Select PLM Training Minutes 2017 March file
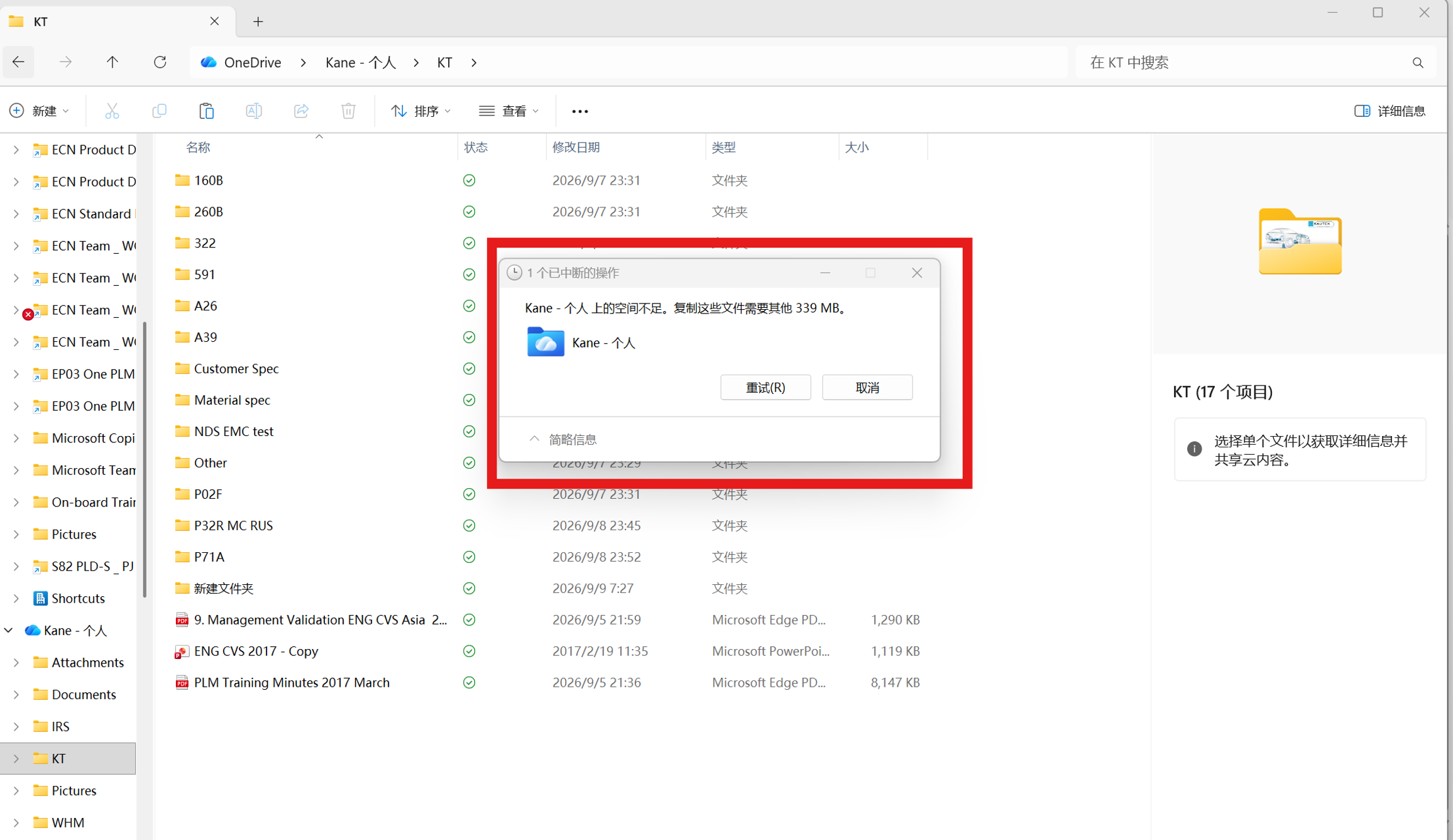 click(x=292, y=682)
